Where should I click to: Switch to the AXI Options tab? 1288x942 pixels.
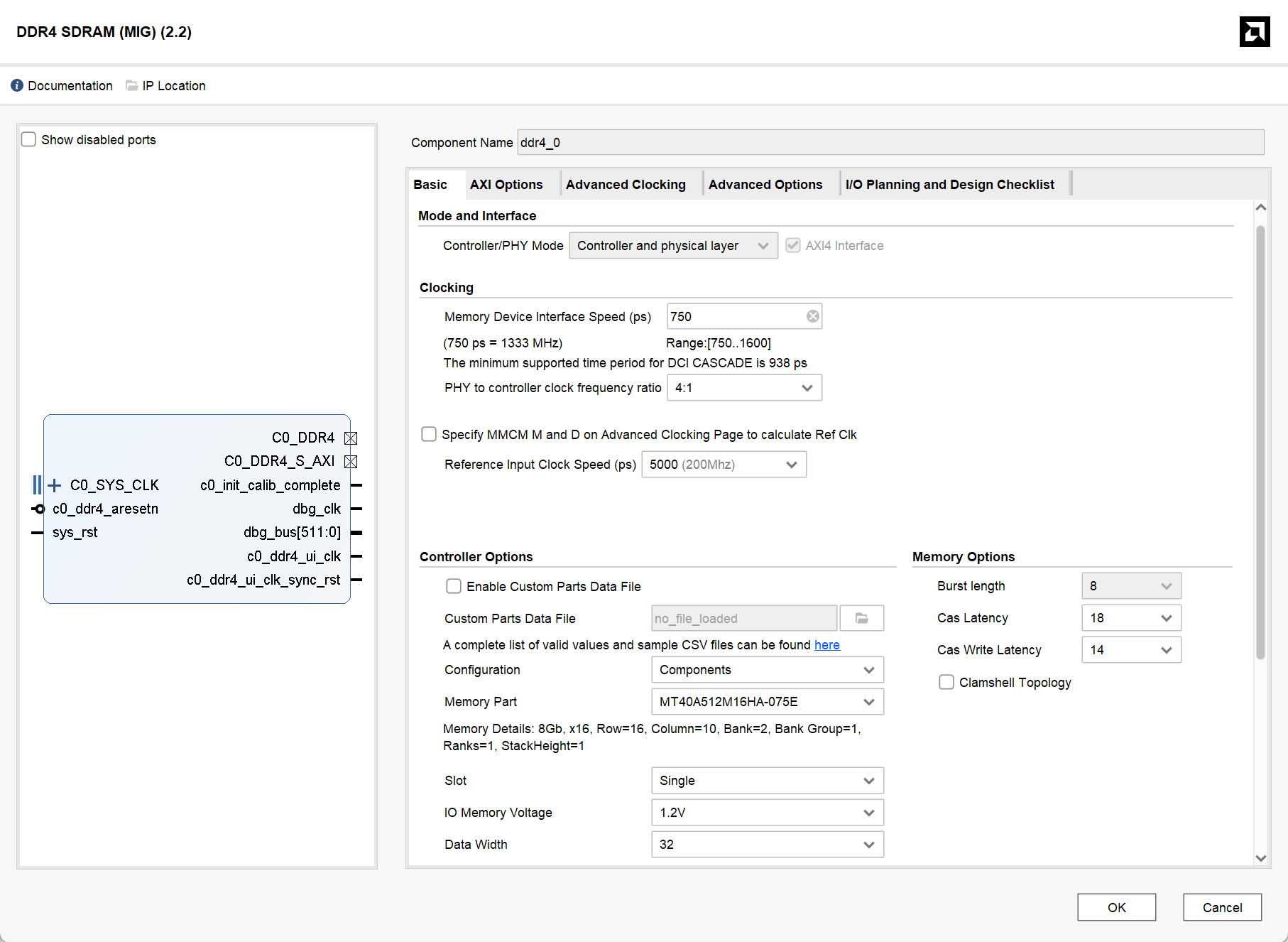pos(506,185)
